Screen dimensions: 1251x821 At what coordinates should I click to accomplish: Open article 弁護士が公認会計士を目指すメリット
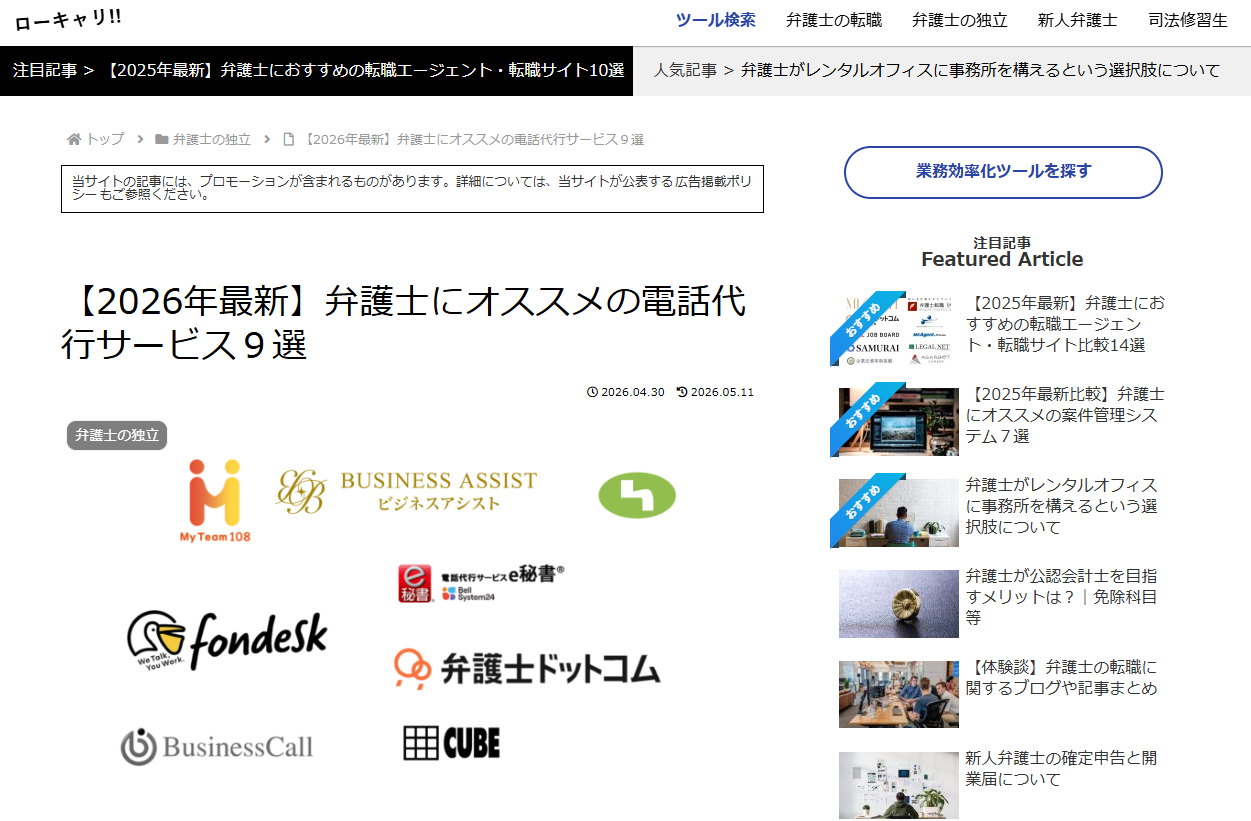tap(1062, 597)
